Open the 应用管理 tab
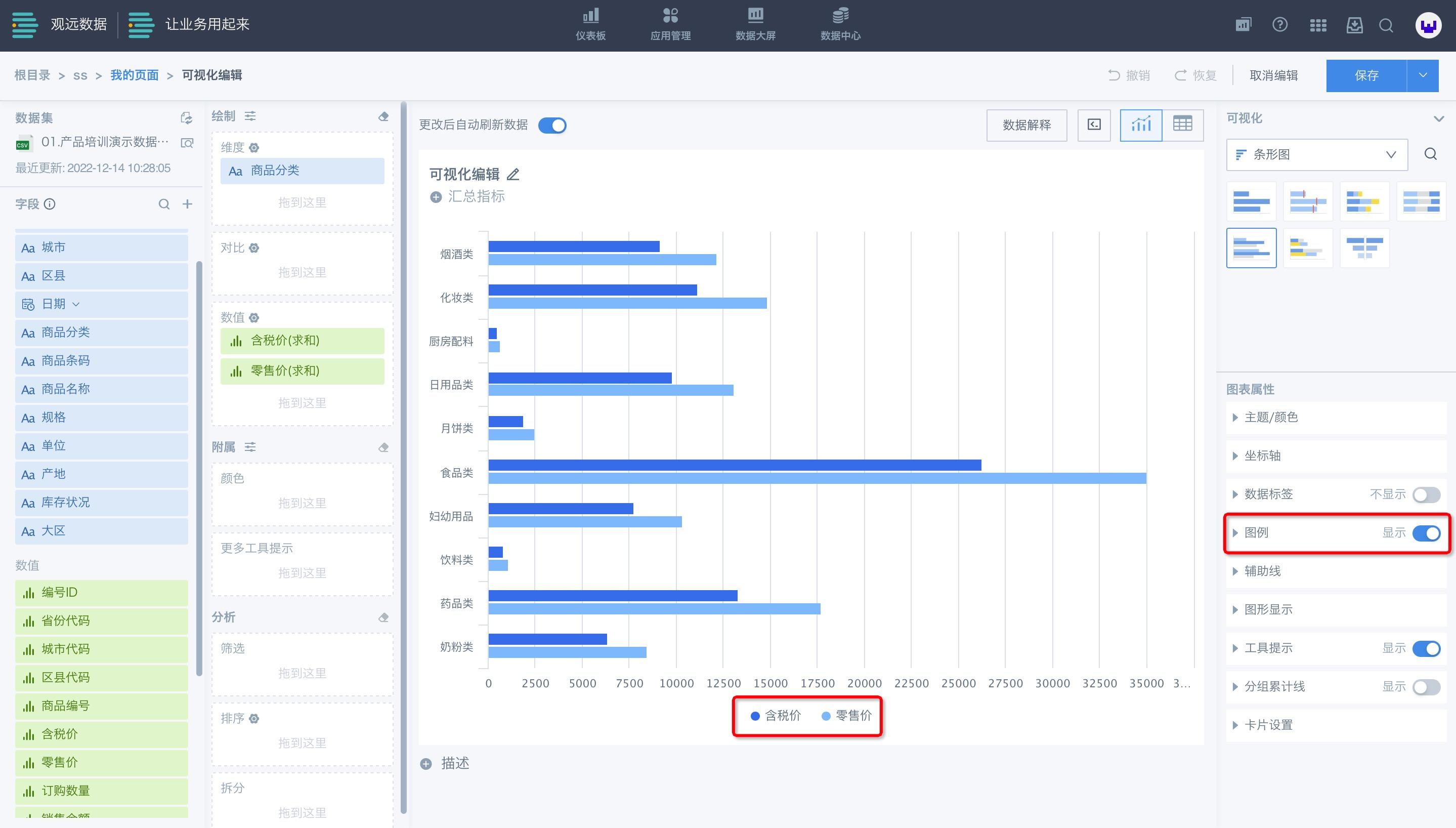Viewport: 1456px width, 828px height. pyautogui.click(x=671, y=25)
